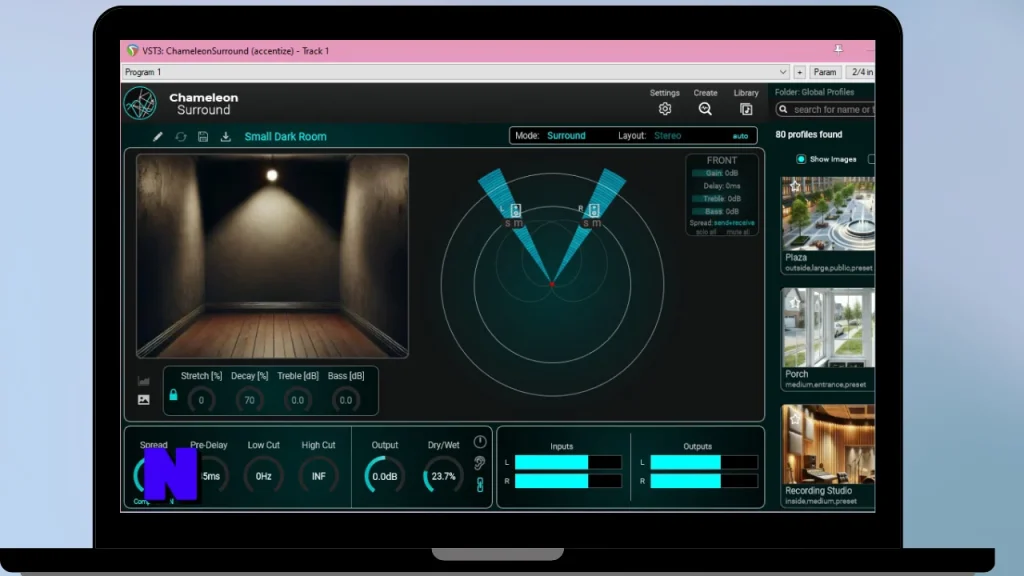Pin the plugin window on top

839,50
